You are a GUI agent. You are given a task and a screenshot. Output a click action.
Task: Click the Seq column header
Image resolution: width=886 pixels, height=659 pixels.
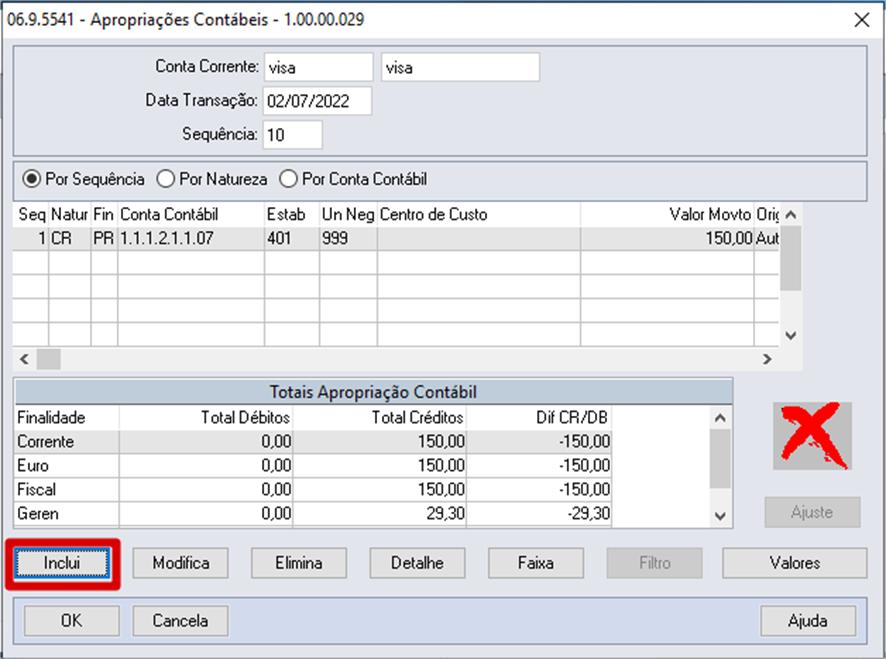(x=32, y=215)
